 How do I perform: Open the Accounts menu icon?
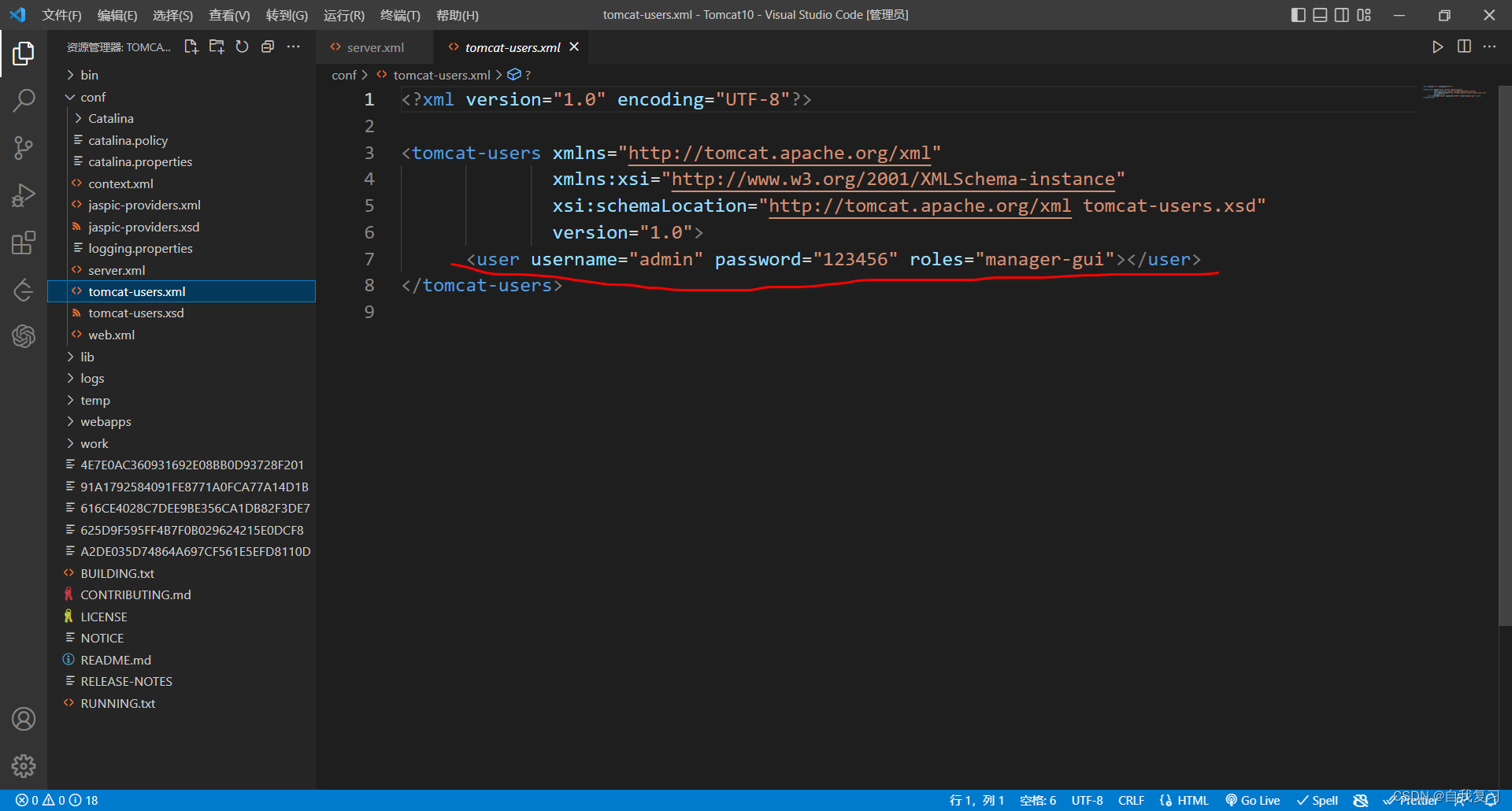[x=24, y=719]
